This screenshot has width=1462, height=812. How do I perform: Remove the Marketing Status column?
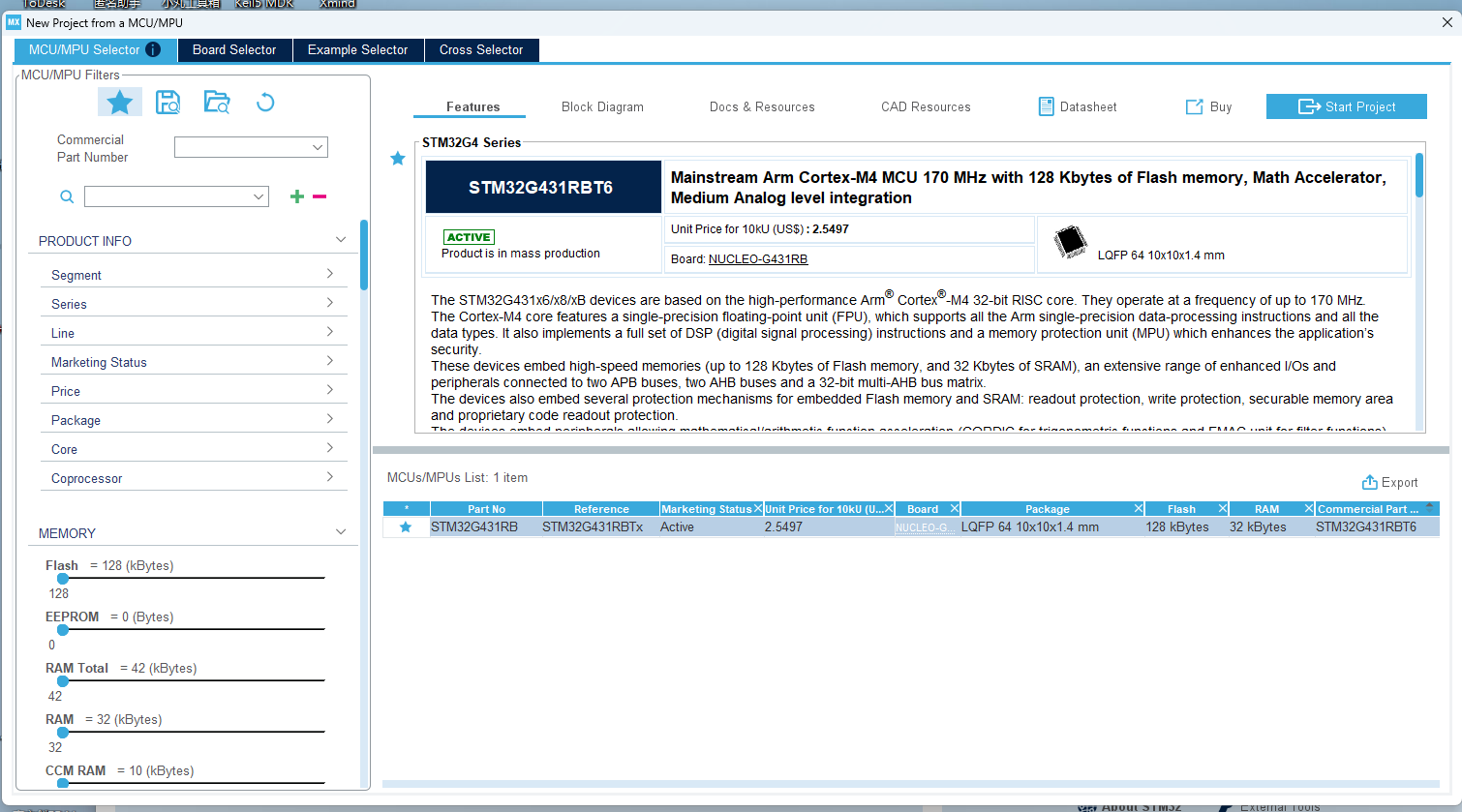tap(758, 508)
